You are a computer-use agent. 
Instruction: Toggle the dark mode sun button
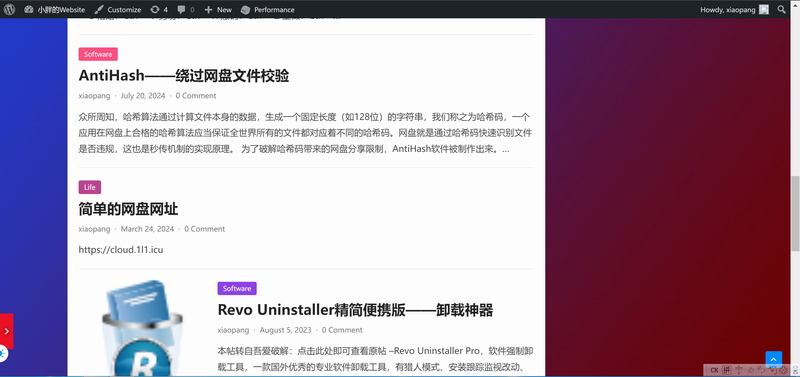(x=3, y=353)
